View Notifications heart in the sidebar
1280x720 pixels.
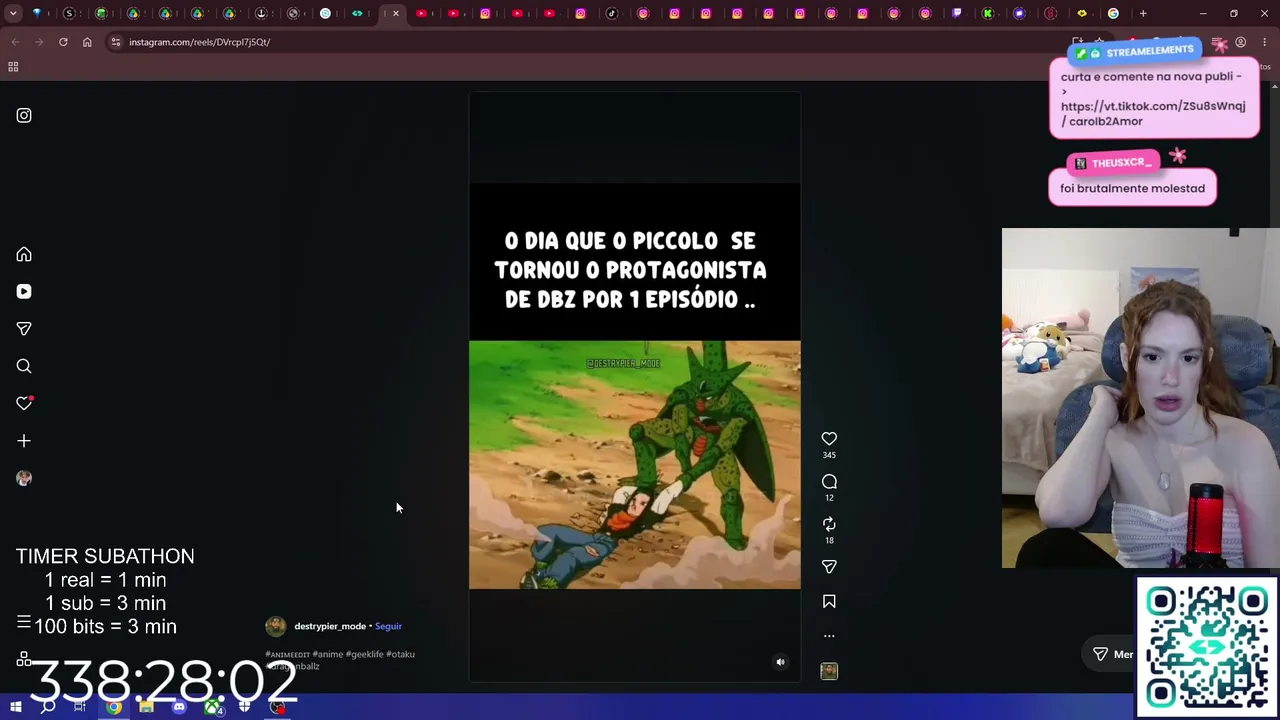tap(24, 403)
